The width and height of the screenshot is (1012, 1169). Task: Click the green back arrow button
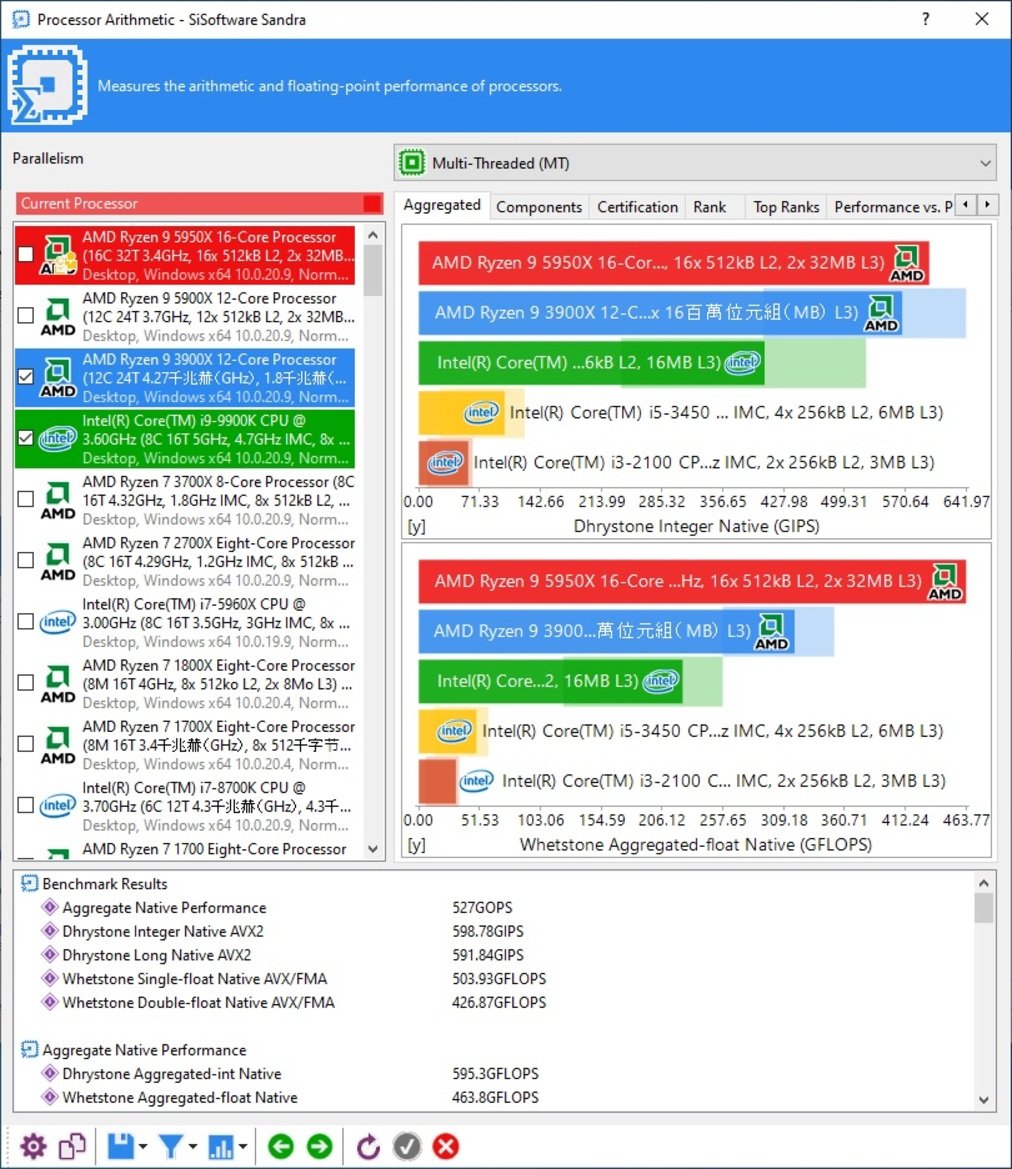[x=281, y=1146]
